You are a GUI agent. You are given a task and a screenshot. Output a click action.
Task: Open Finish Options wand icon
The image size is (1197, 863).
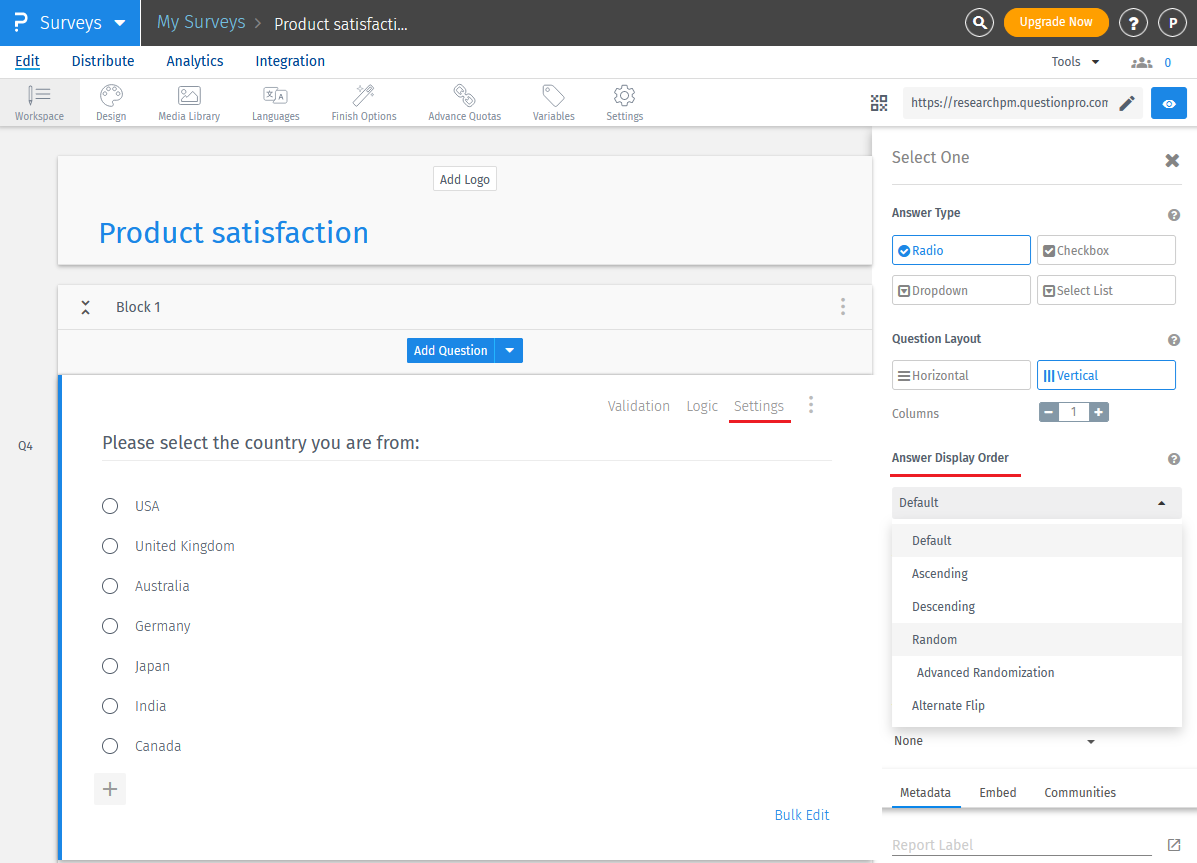(364, 103)
